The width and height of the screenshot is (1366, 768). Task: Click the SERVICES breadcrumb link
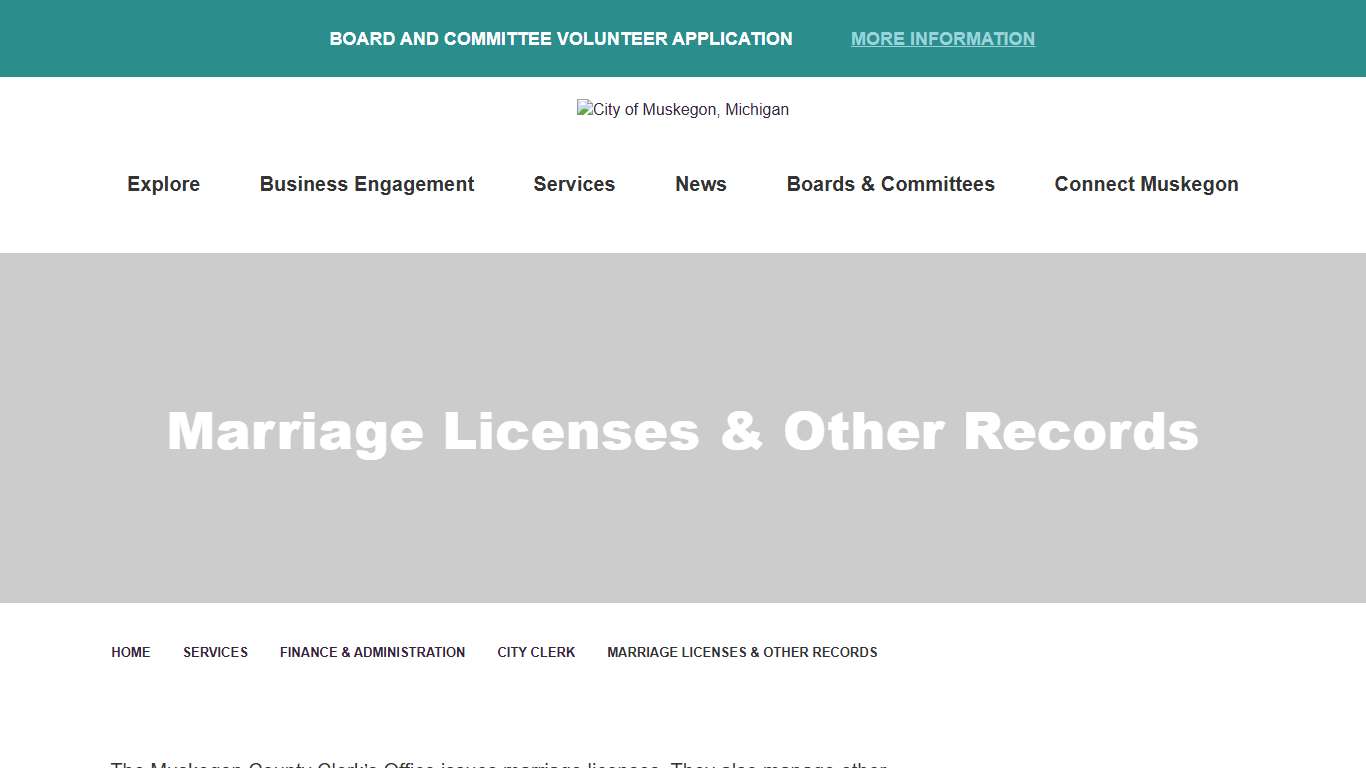click(215, 652)
